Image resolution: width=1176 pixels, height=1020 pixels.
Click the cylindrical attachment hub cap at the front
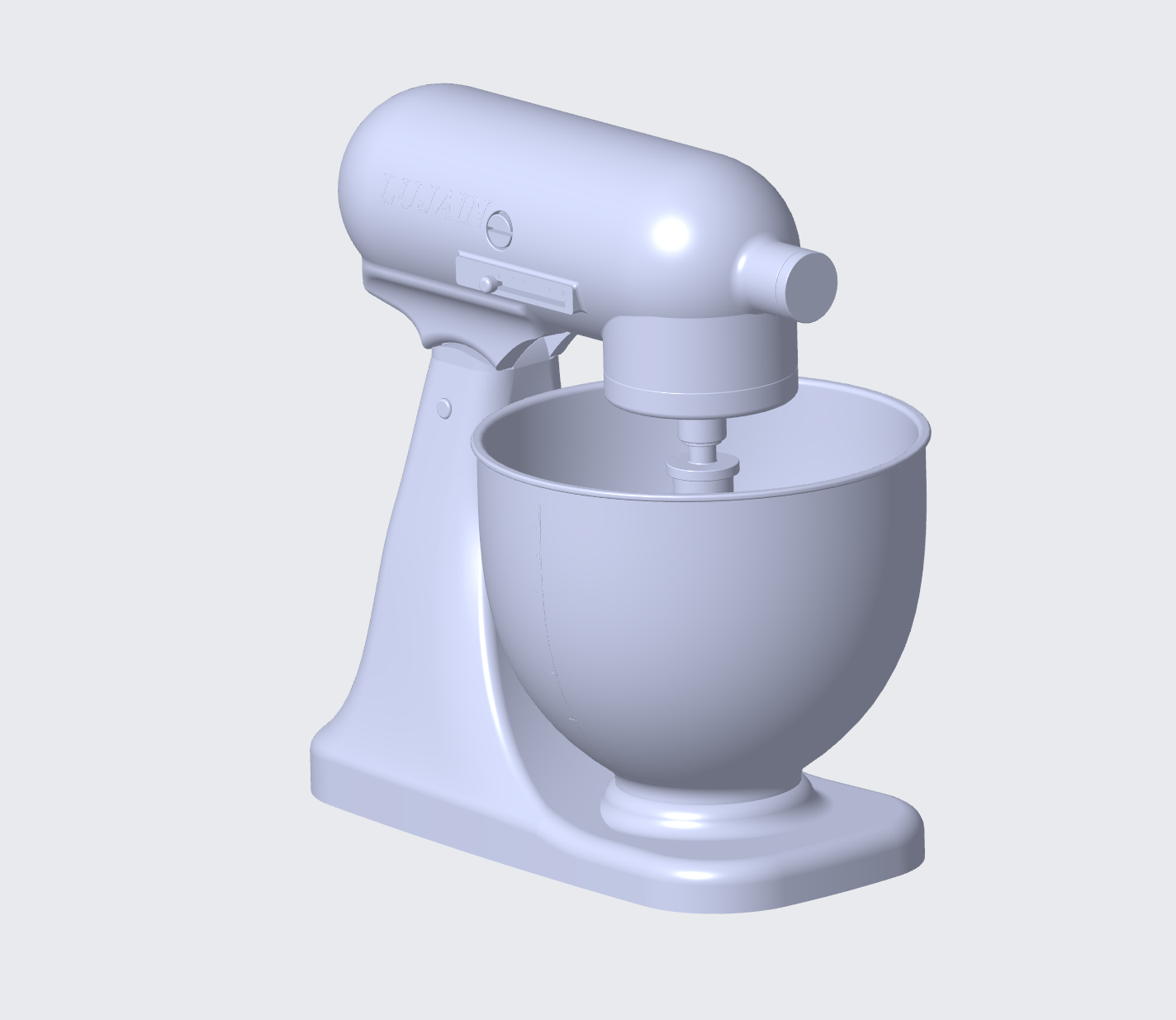(x=809, y=285)
